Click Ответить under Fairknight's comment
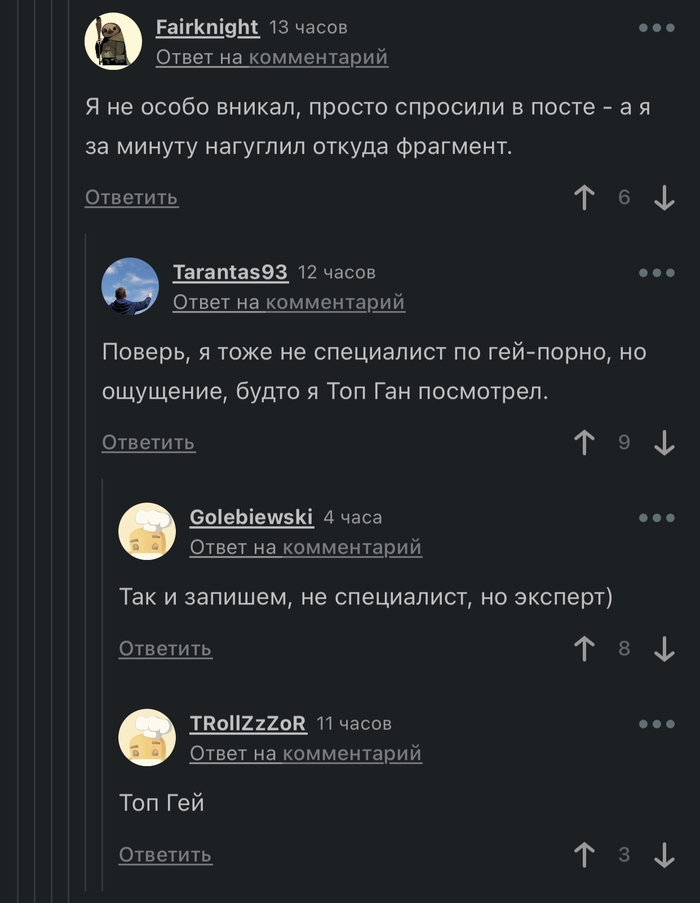Viewport: 700px width, 903px height. tap(131, 197)
